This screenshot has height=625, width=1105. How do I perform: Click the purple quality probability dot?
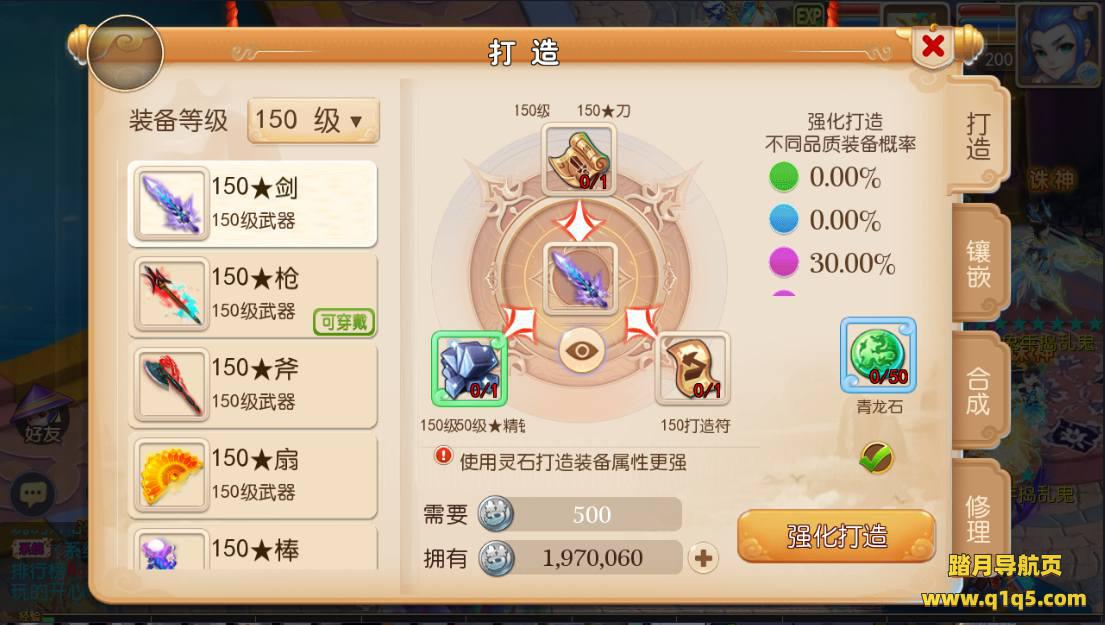pos(783,262)
